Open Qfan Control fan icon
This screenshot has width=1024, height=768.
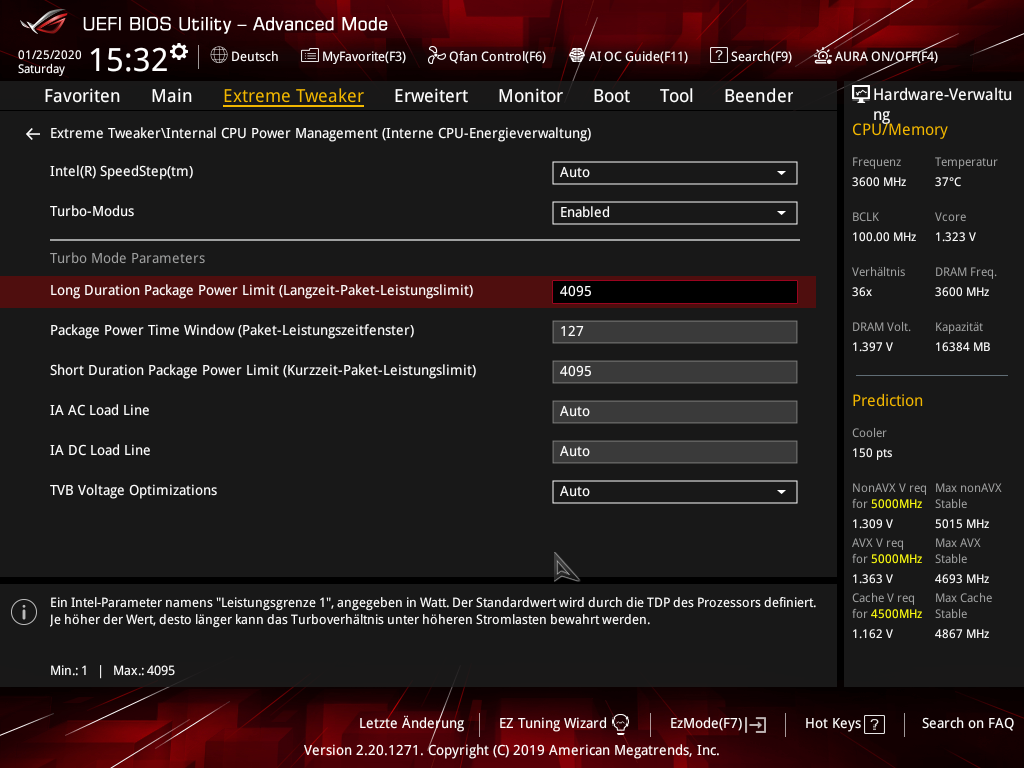tap(436, 56)
